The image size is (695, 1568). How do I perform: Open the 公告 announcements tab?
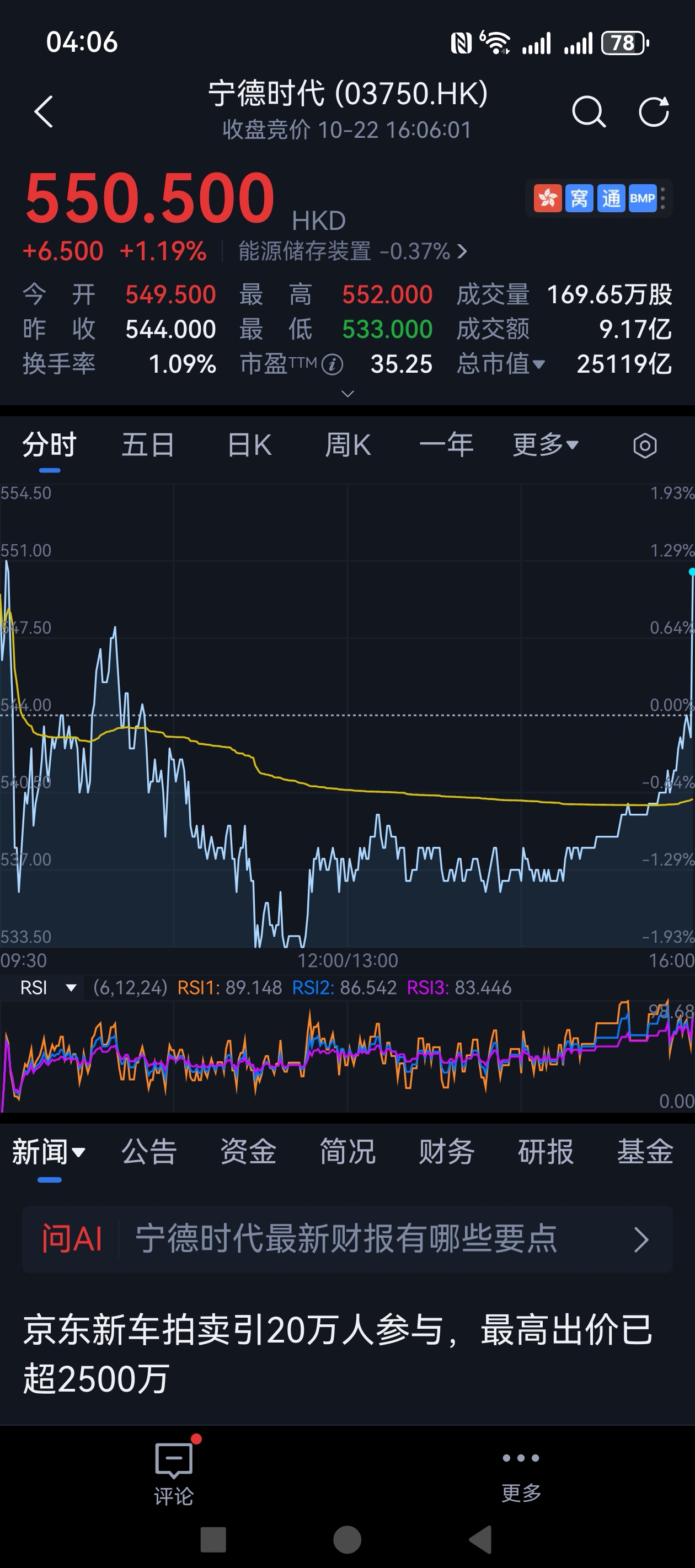pos(149,1151)
